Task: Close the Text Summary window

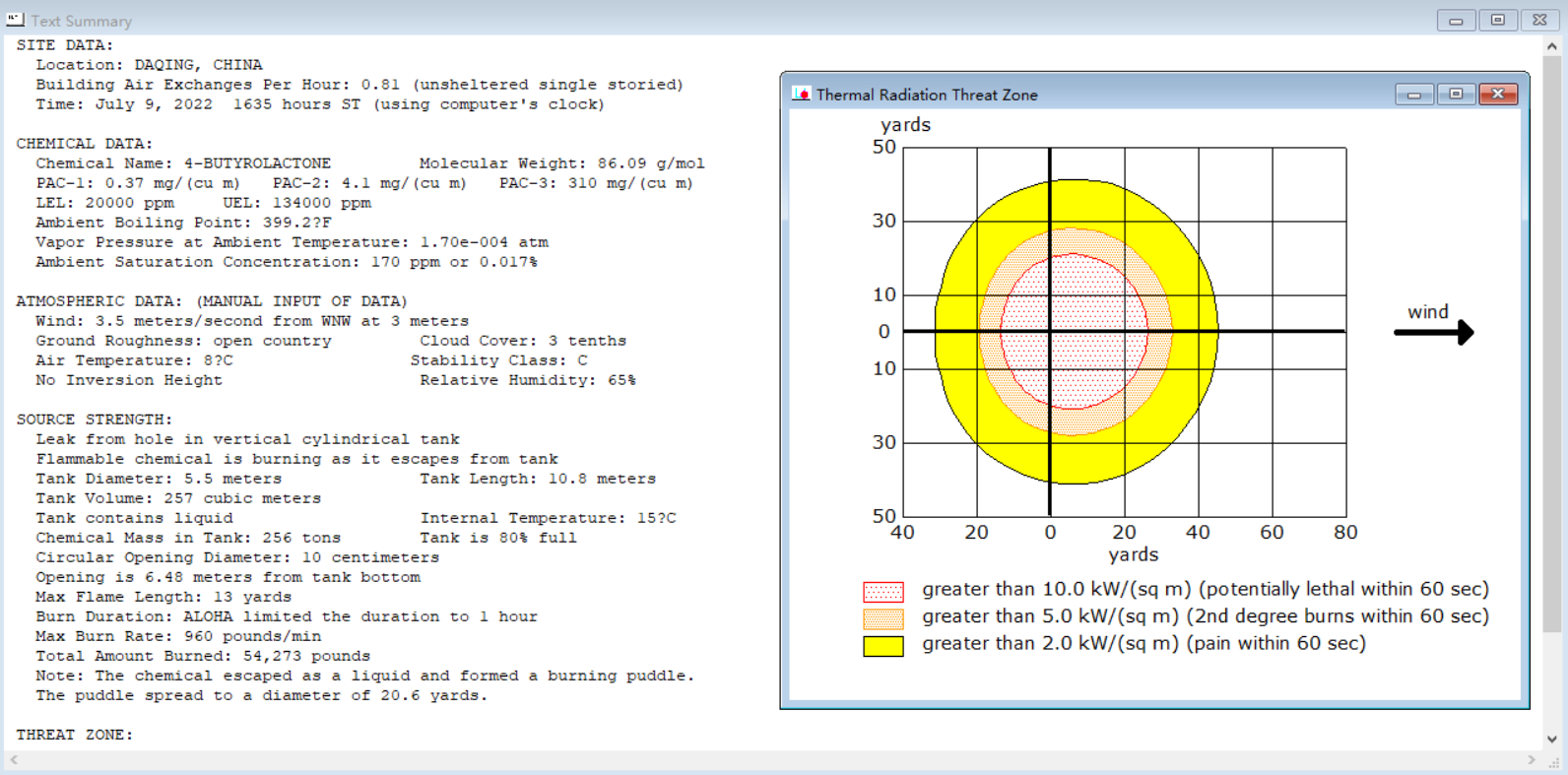Action: coord(1539,20)
